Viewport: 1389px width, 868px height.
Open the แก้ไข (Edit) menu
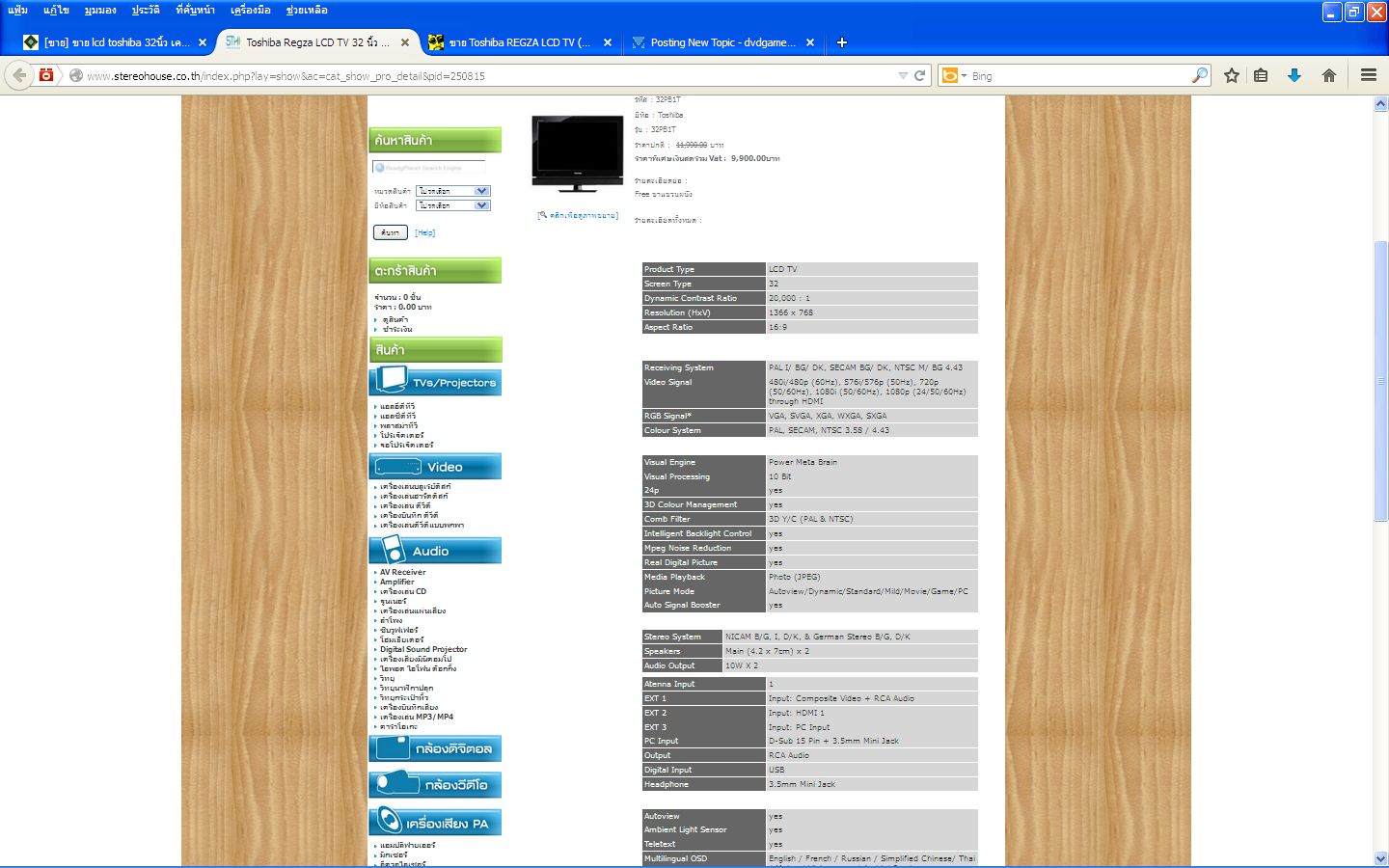coord(56,10)
